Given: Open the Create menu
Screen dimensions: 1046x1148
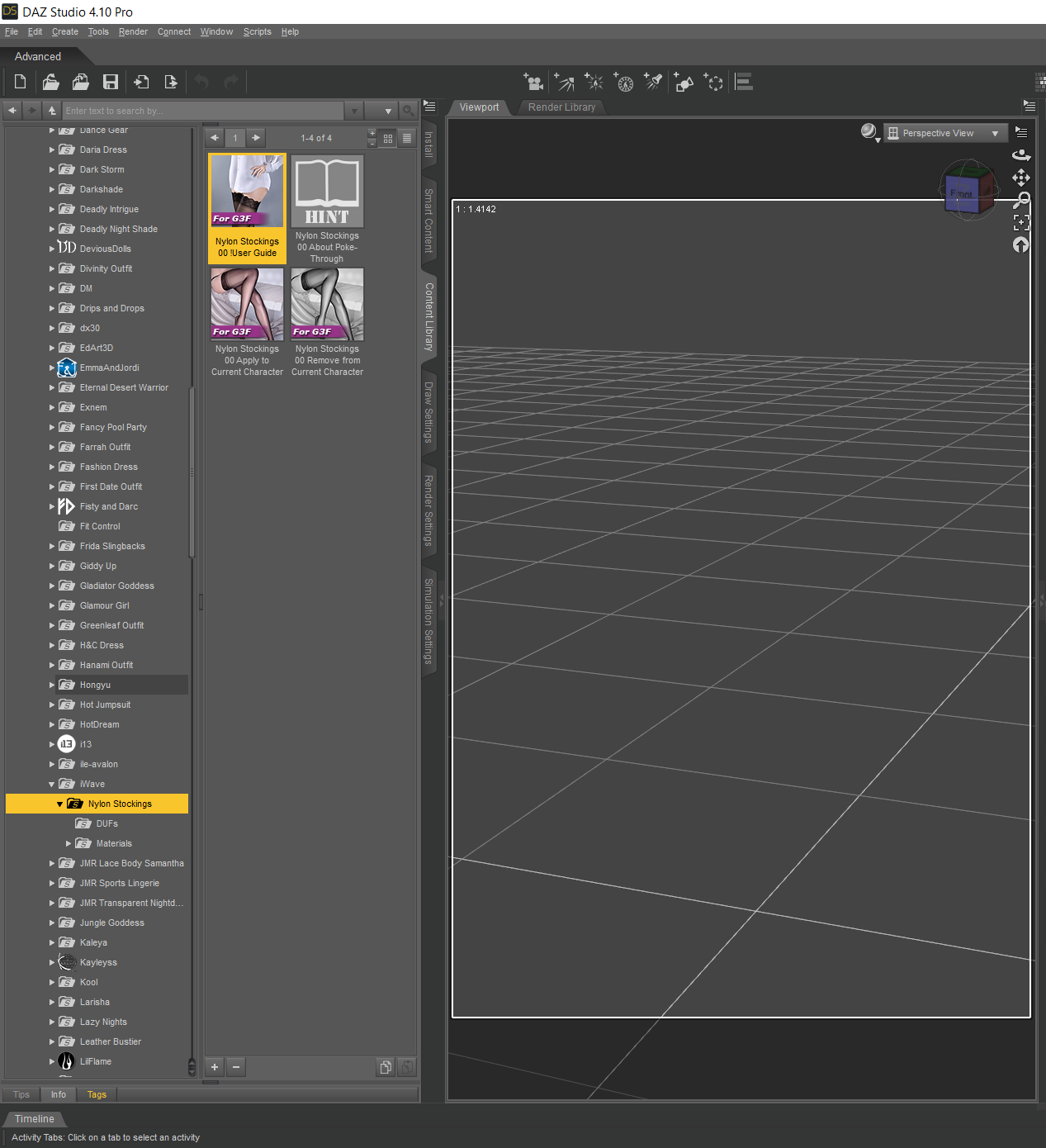Looking at the screenshot, I should pyautogui.click(x=65, y=32).
